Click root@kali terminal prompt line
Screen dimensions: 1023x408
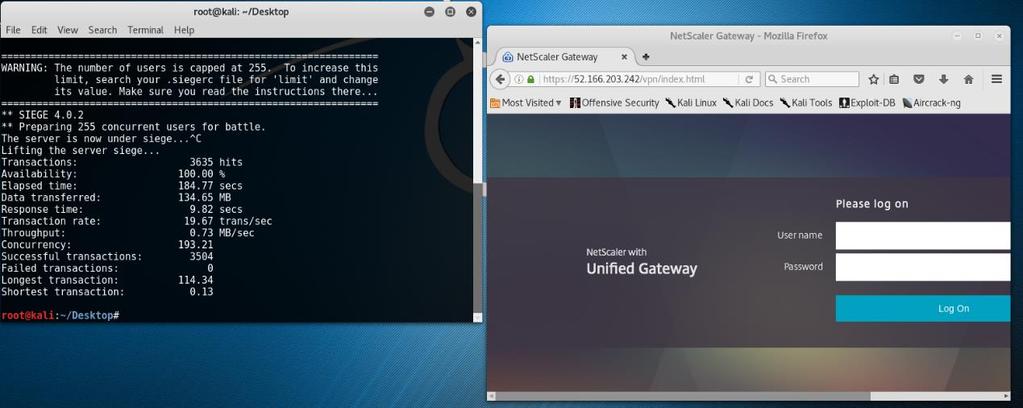coord(60,315)
